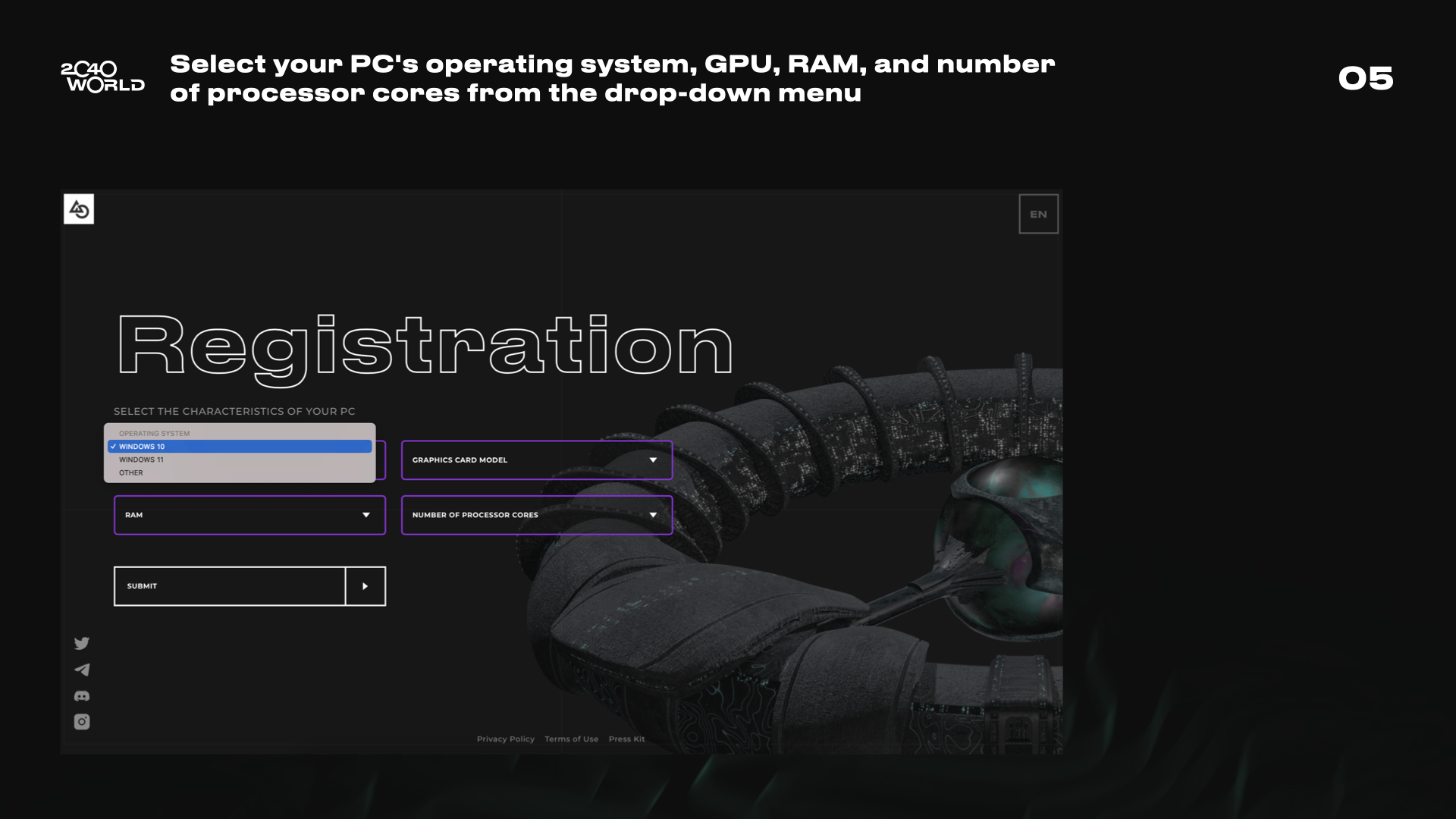Expand the RAM dropdown

coord(249,515)
